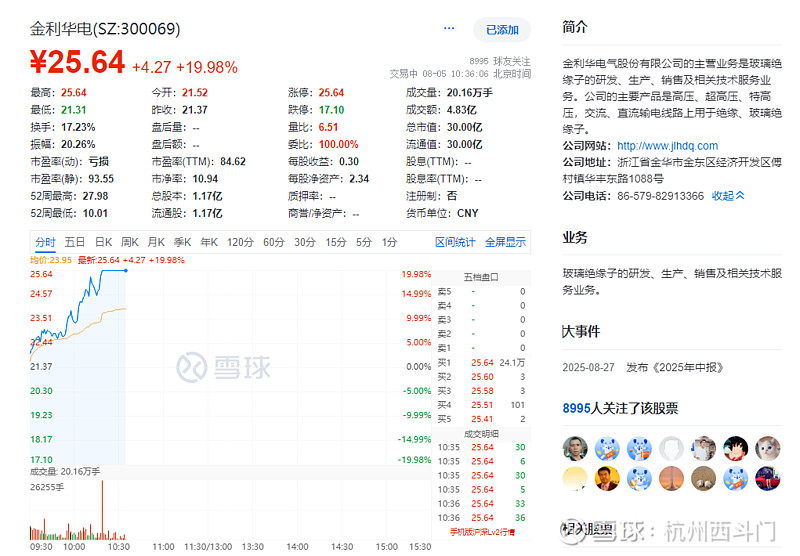Click the 买2 bid price 25.60

[482, 377]
